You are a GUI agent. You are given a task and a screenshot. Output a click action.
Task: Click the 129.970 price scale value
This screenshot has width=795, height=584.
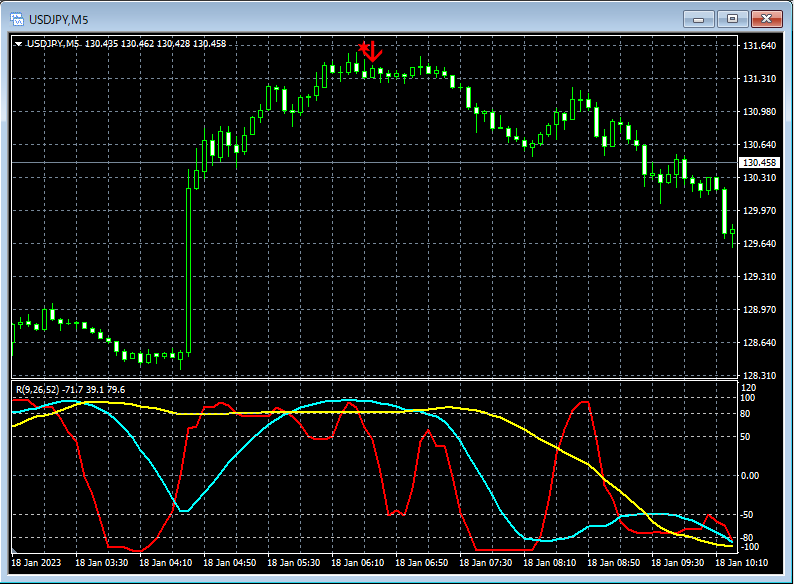coord(759,211)
